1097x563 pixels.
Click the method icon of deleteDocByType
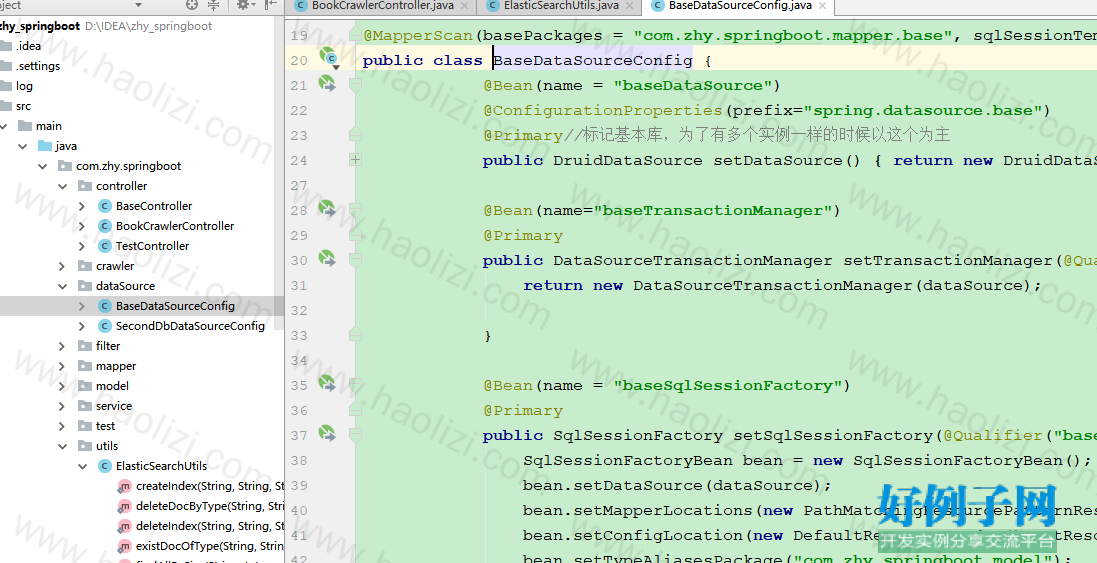[125, 506]
